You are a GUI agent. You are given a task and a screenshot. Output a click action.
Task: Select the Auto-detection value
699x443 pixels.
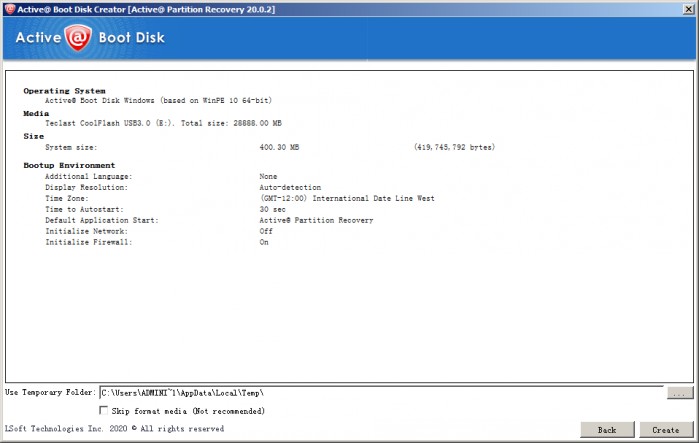pos(290,188)
